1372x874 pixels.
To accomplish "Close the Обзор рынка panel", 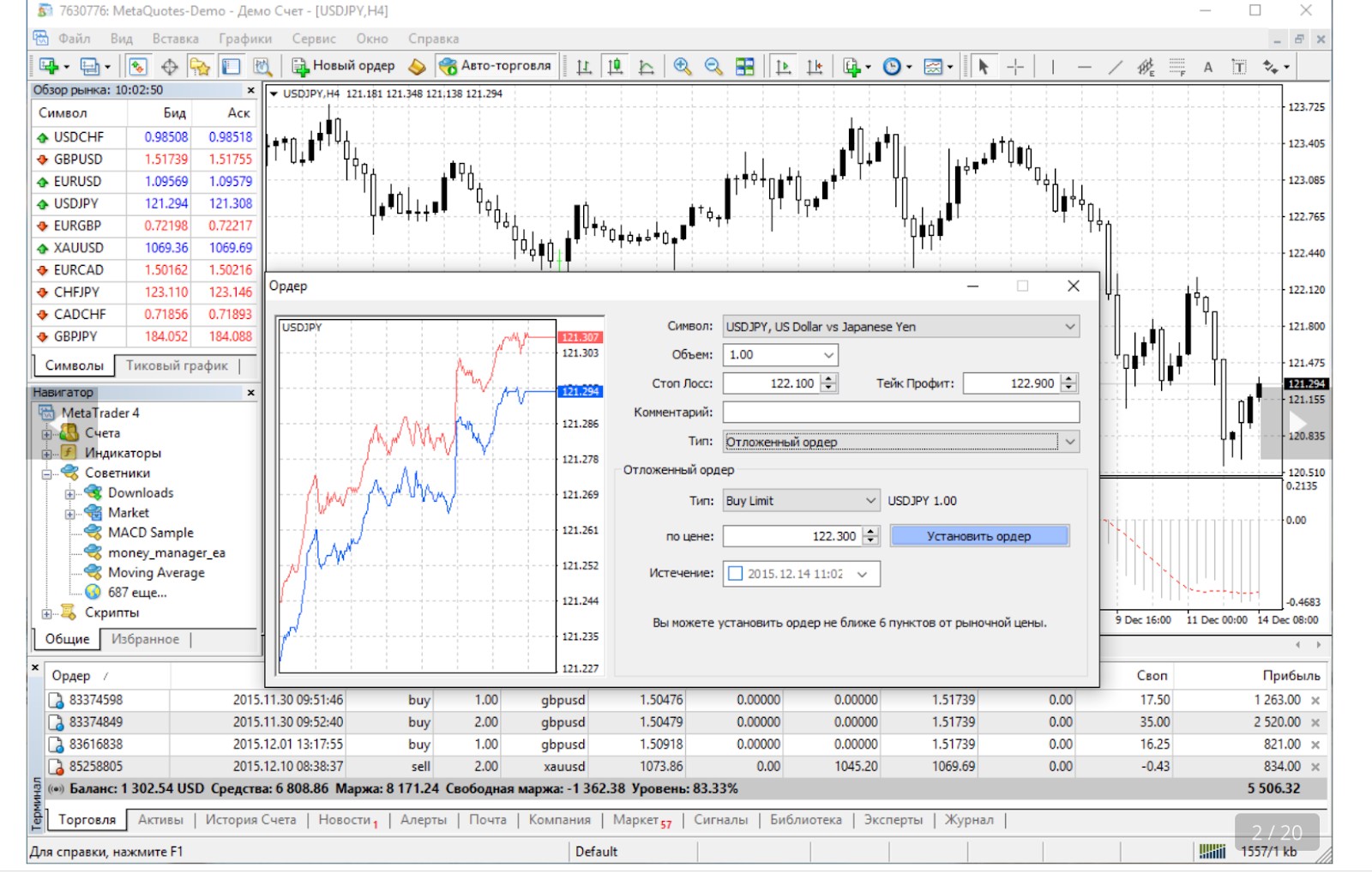I will (250, 90).
